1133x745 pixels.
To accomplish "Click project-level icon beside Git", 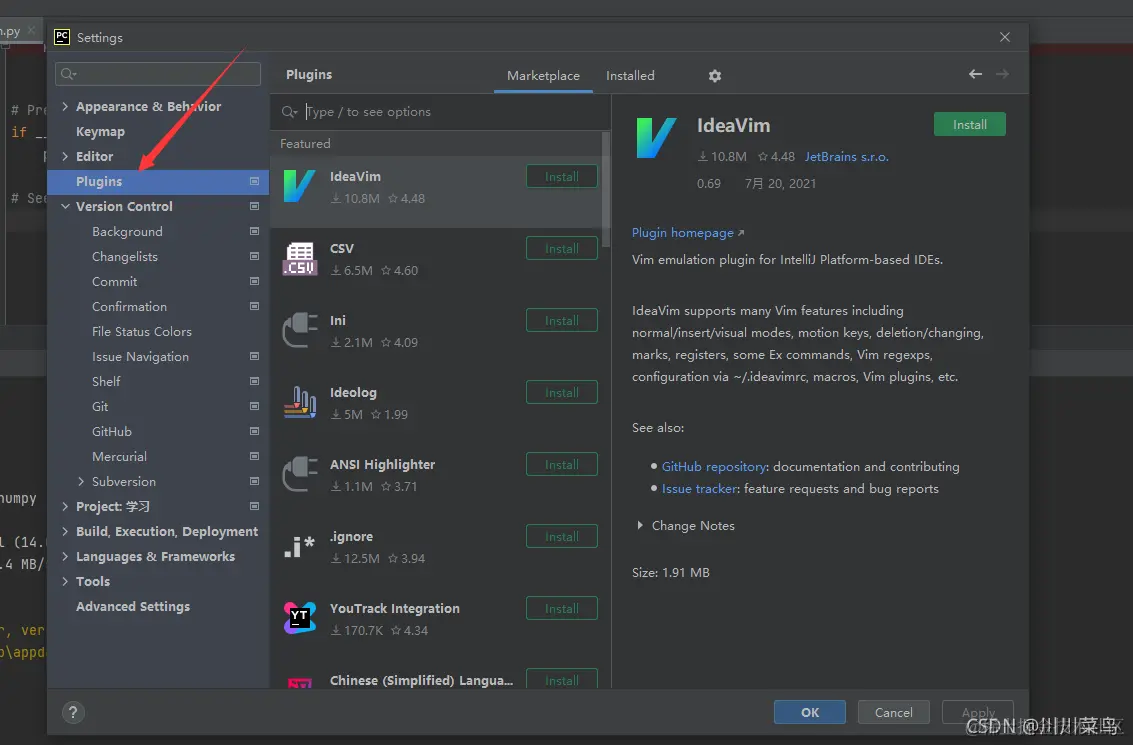I will coord(254,406).
